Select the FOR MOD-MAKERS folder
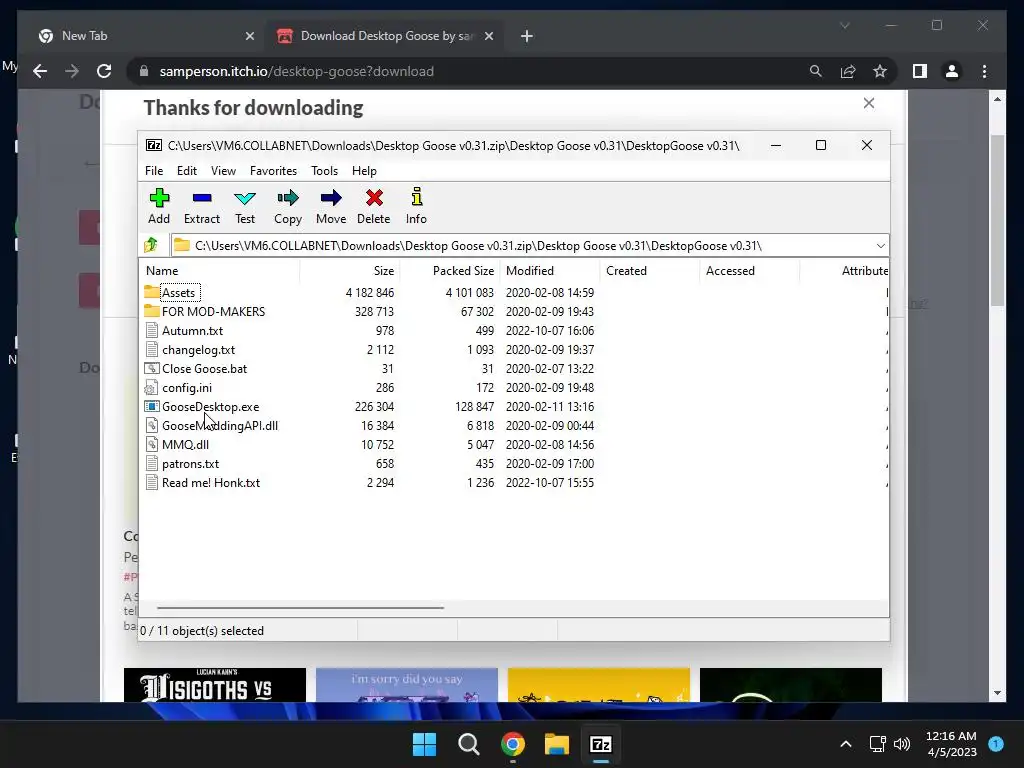This screenshot has height=768, width=1024. click(x=204, y=312)
